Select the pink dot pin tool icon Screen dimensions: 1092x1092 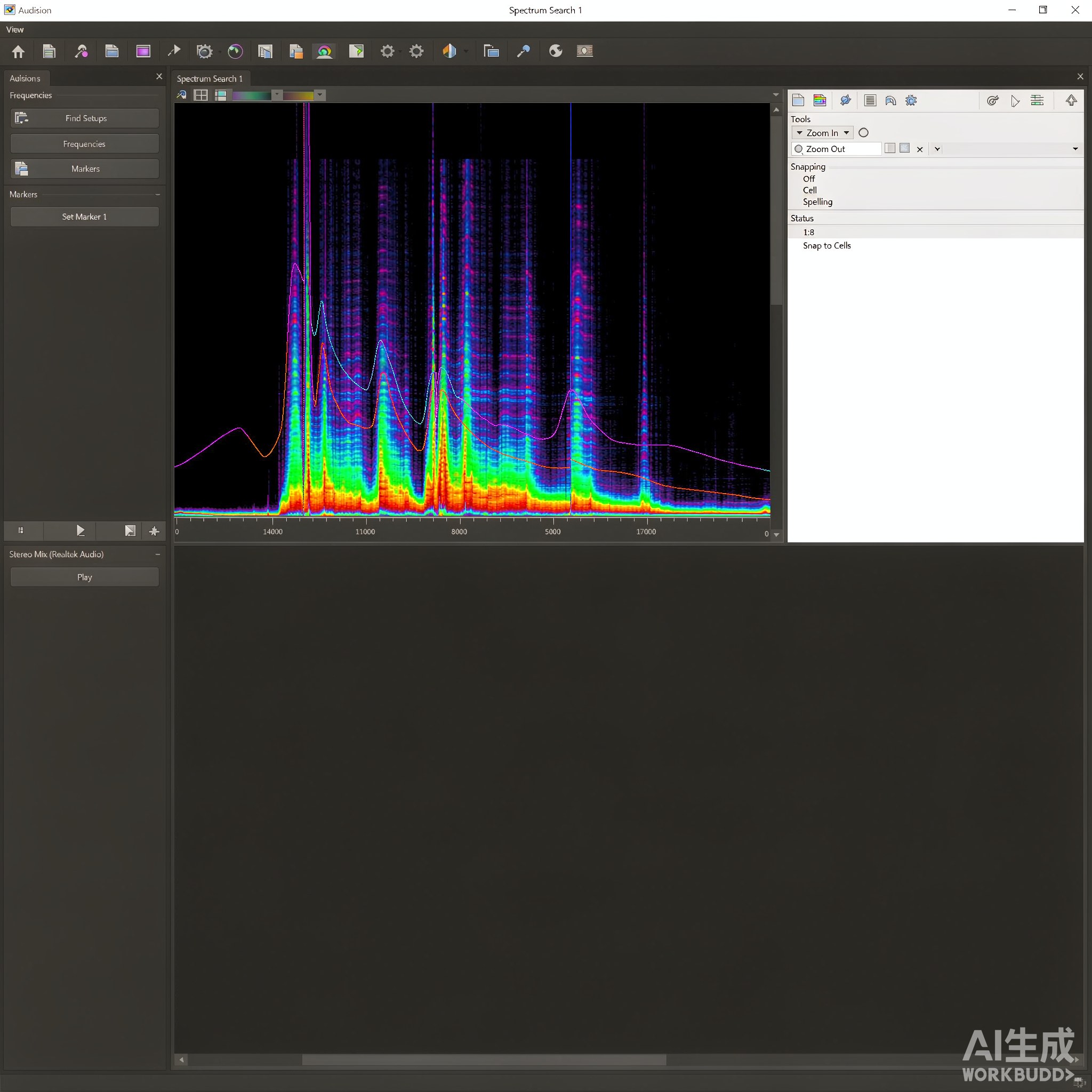click(x=82, y=51)
